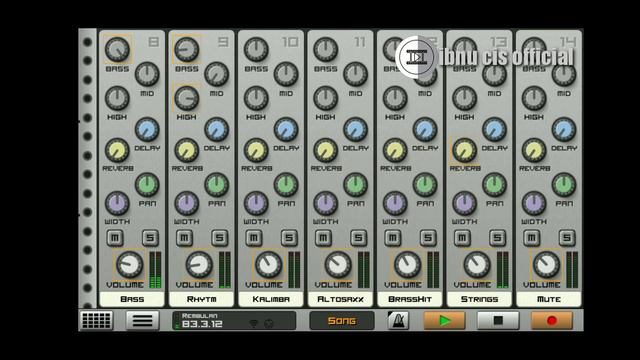The height and width of the screenshot is (360, 640).
Task: Toggle the metronome icon
Action: click(398, 320)
